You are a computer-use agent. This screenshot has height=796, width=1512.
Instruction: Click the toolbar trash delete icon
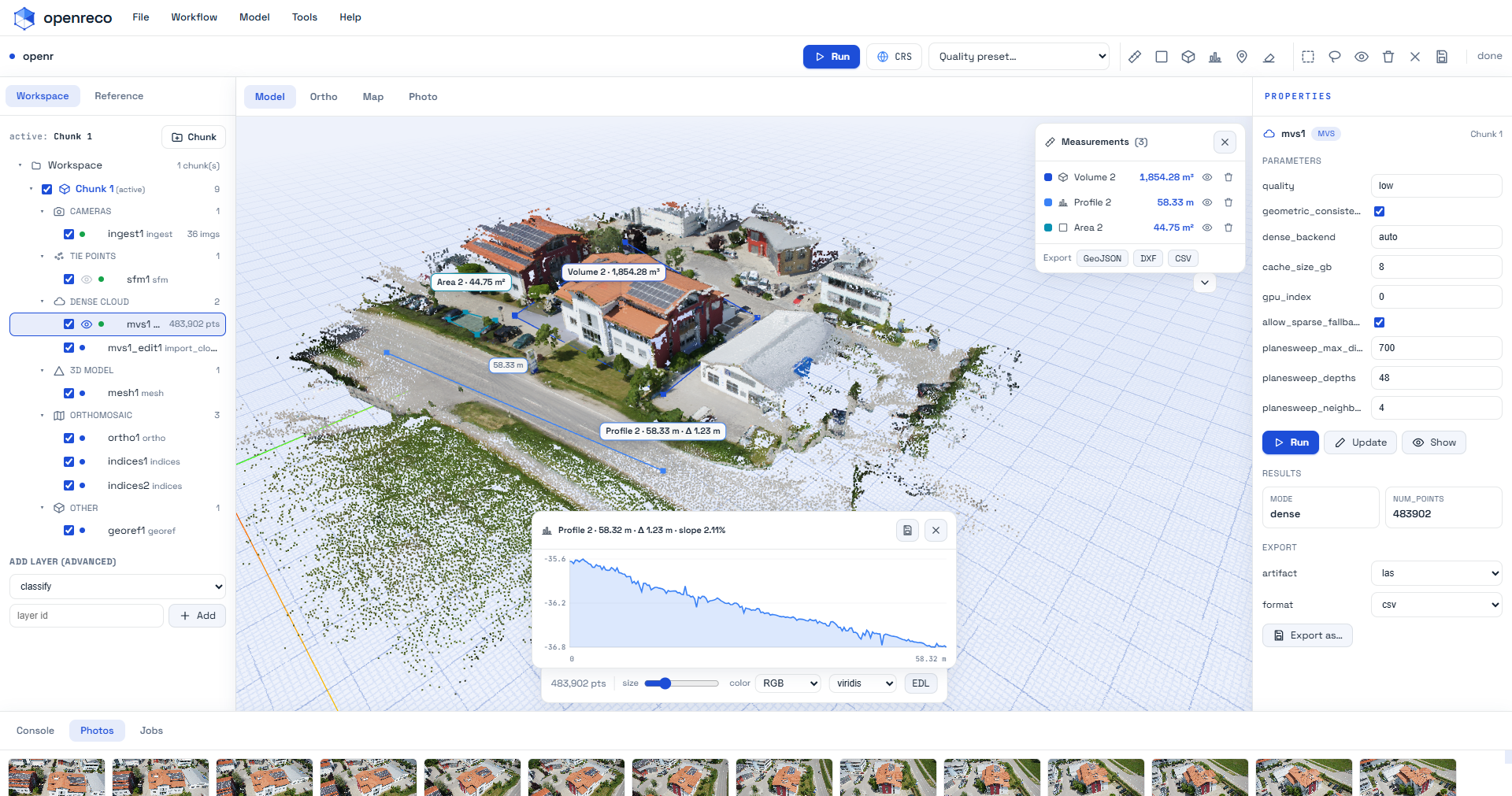click(x=1388, y=57)
